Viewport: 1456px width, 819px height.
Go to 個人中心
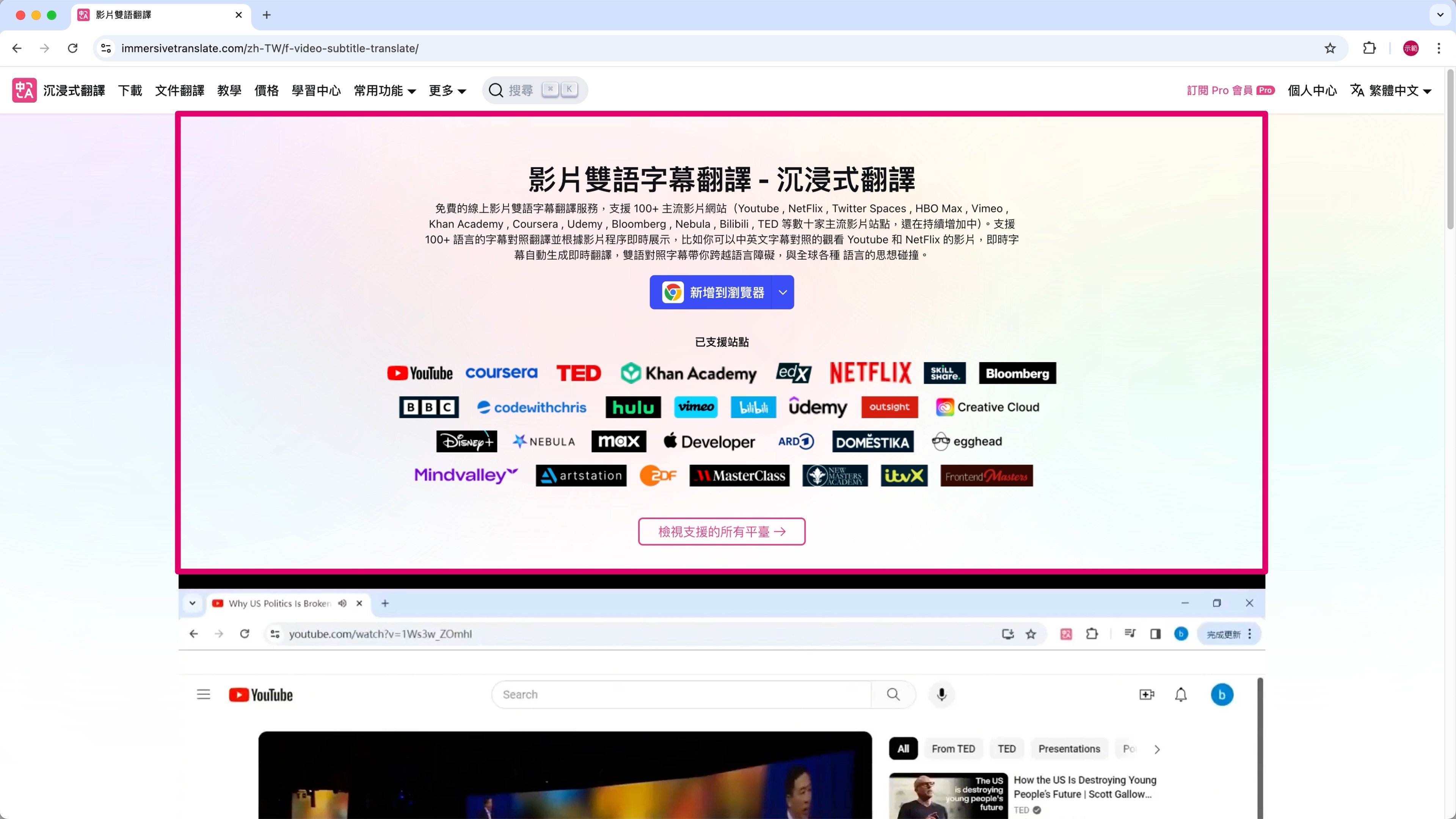pos(1312,91)
